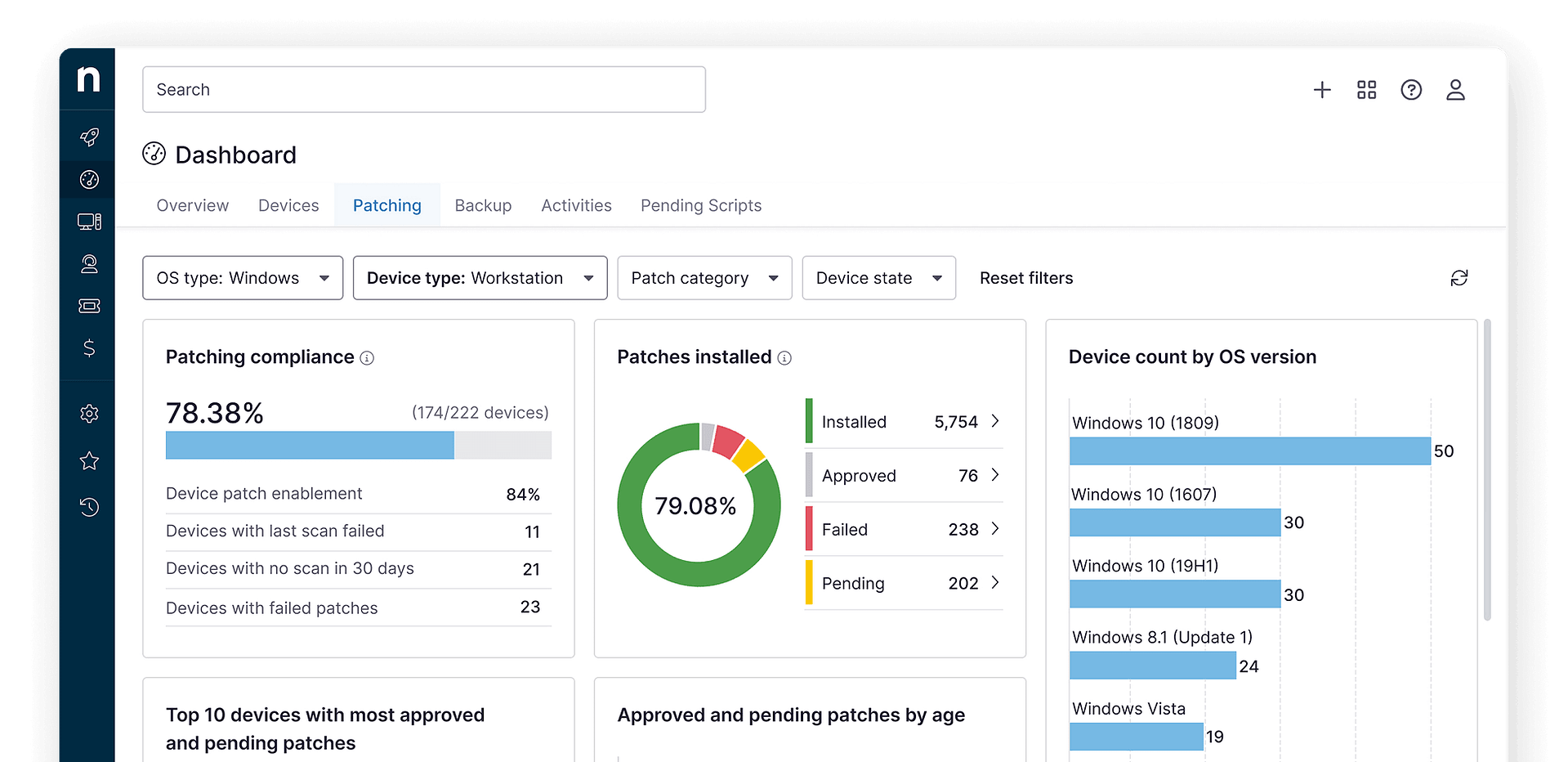The width and height of the screenshot is (1568, 762).
Task: Open the billing dollar icon
Action: 88,348
